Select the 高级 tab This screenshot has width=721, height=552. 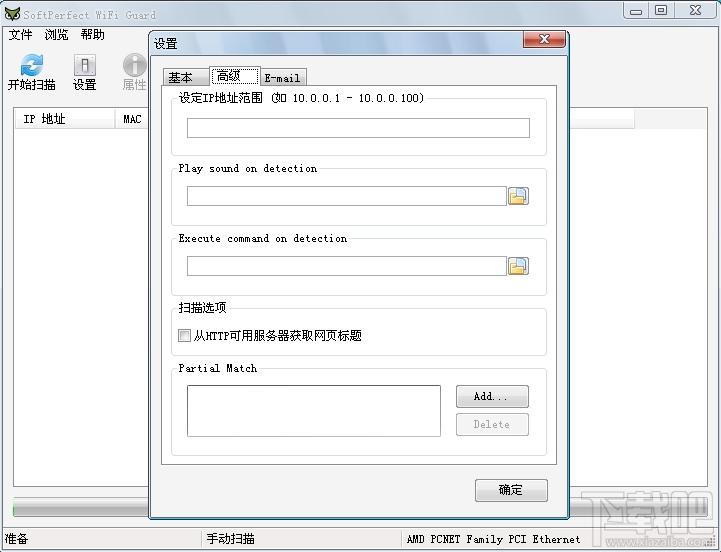pyautogui.click(x=235, y=76)
